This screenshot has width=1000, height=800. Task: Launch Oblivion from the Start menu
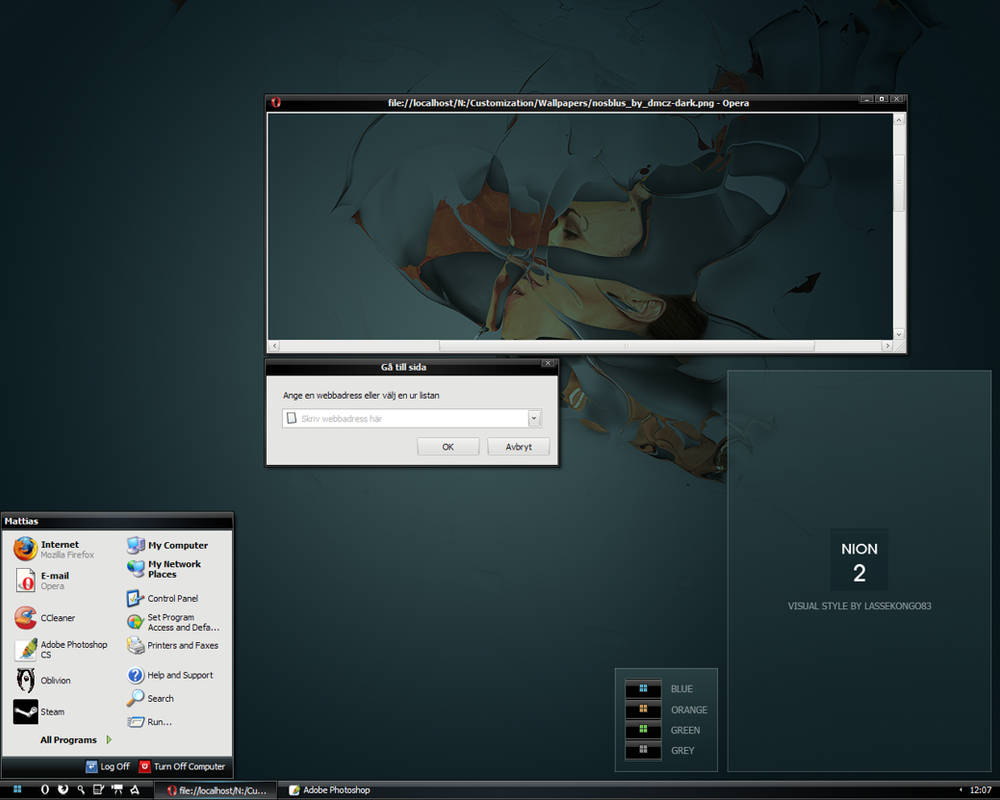[55, 681]
